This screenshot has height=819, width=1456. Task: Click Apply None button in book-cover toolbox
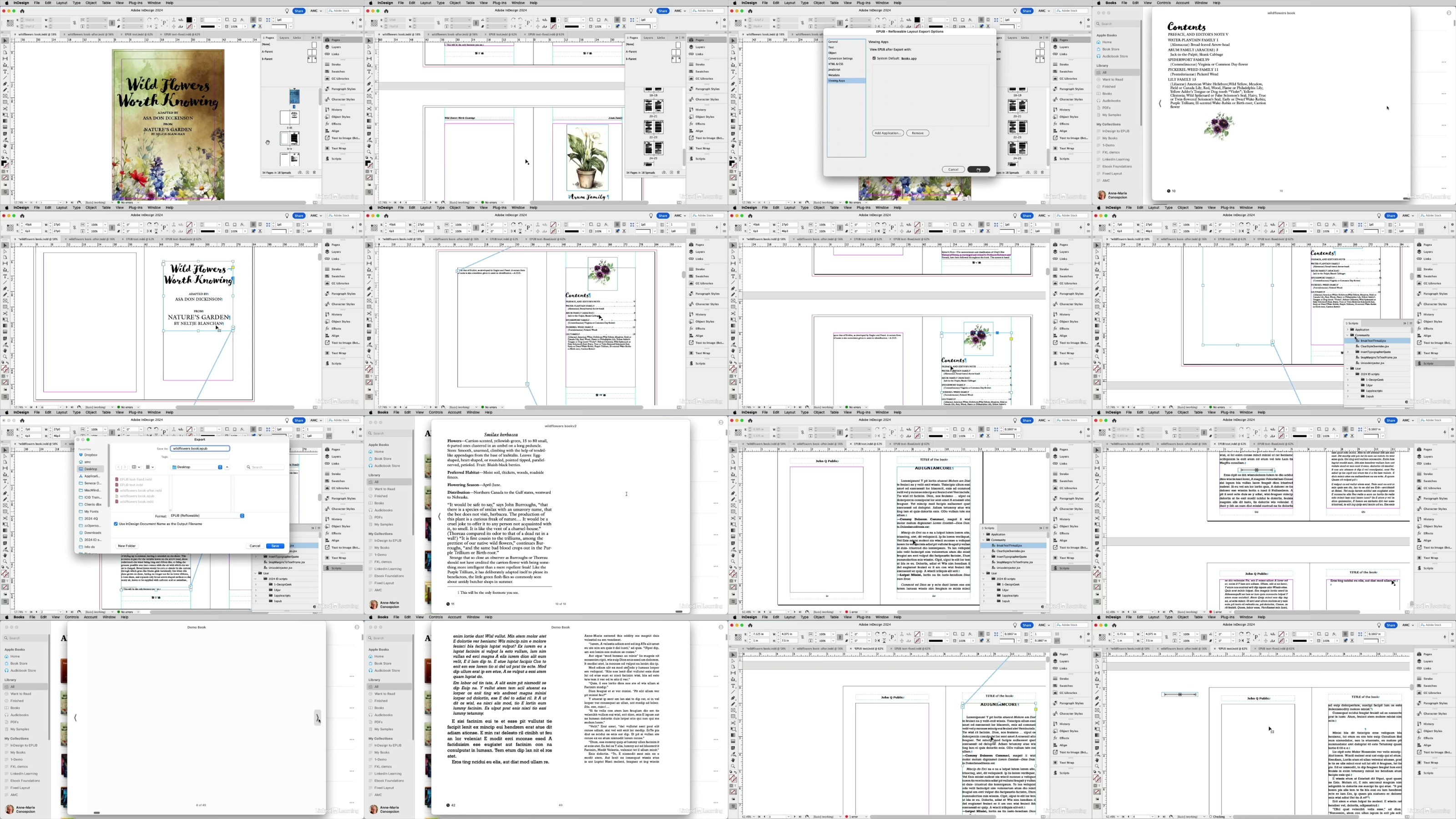[5, 177]
